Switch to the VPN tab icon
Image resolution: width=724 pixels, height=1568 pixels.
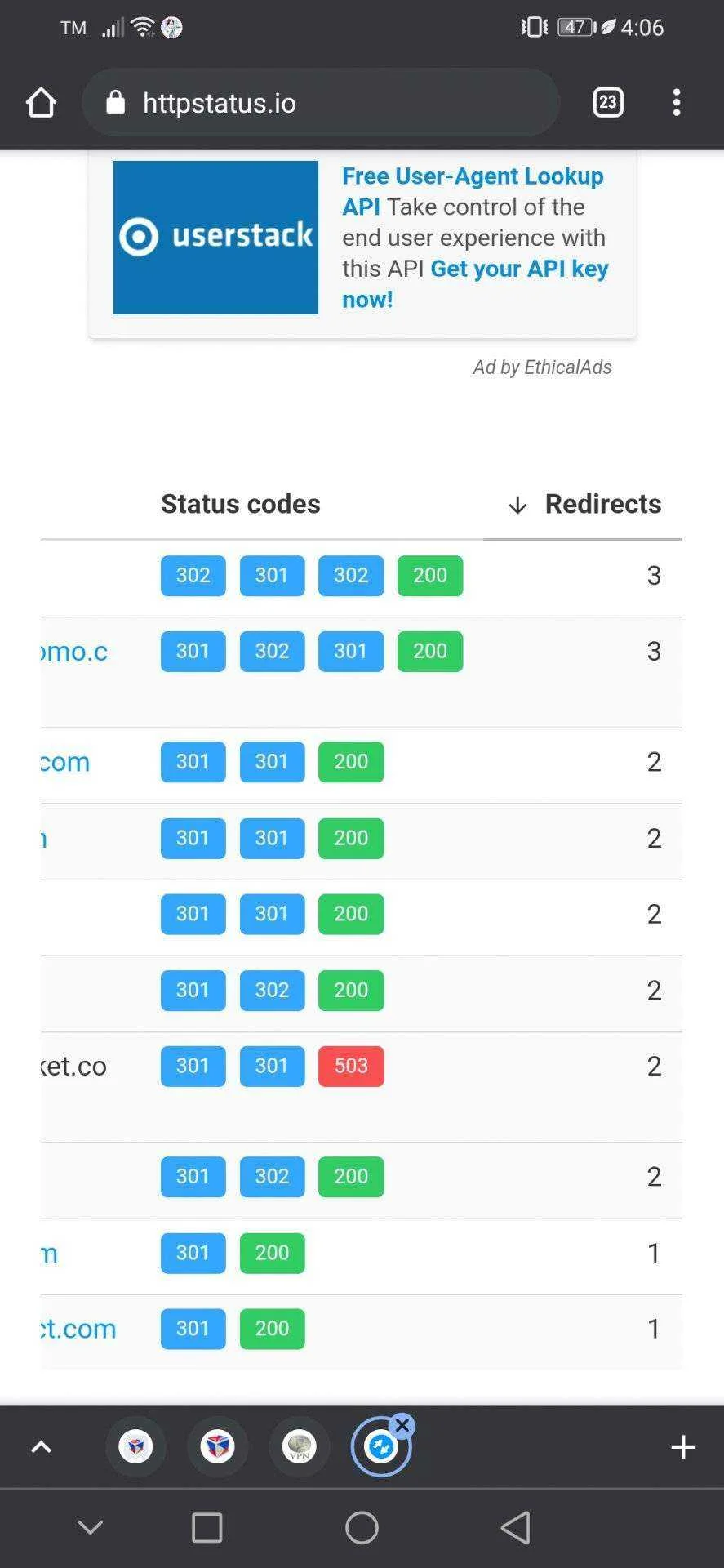pyautogui.click(x=300, y=1447)
